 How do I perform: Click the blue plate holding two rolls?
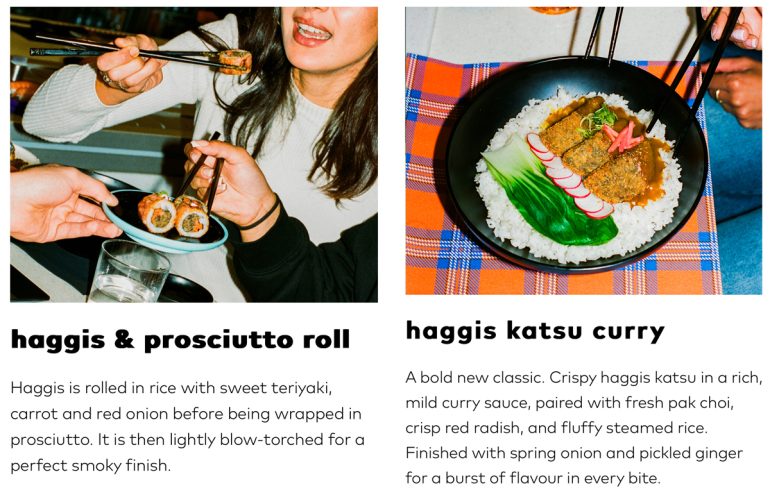(165, 222)
